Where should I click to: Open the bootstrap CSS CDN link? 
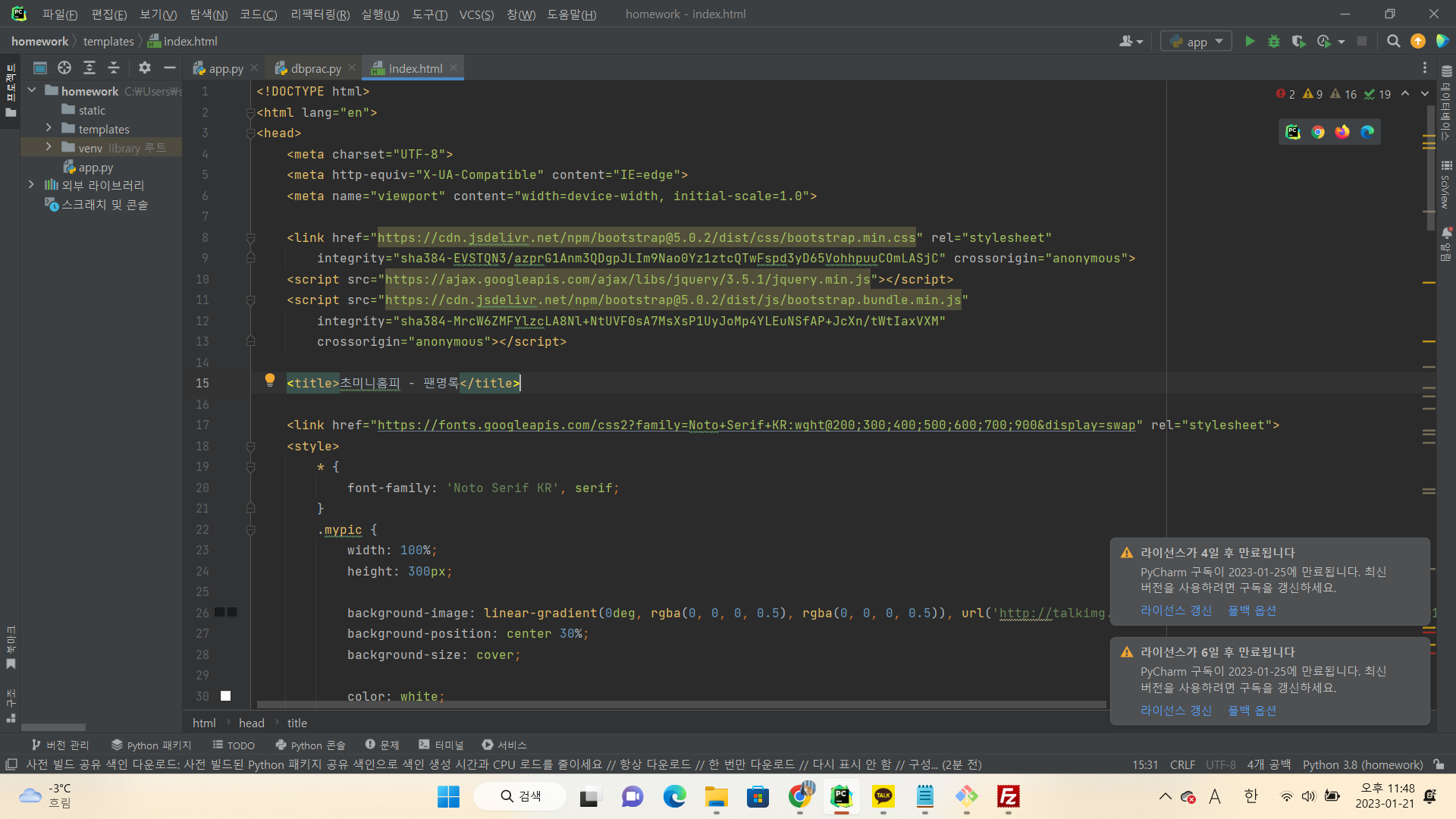coord(646,237)
